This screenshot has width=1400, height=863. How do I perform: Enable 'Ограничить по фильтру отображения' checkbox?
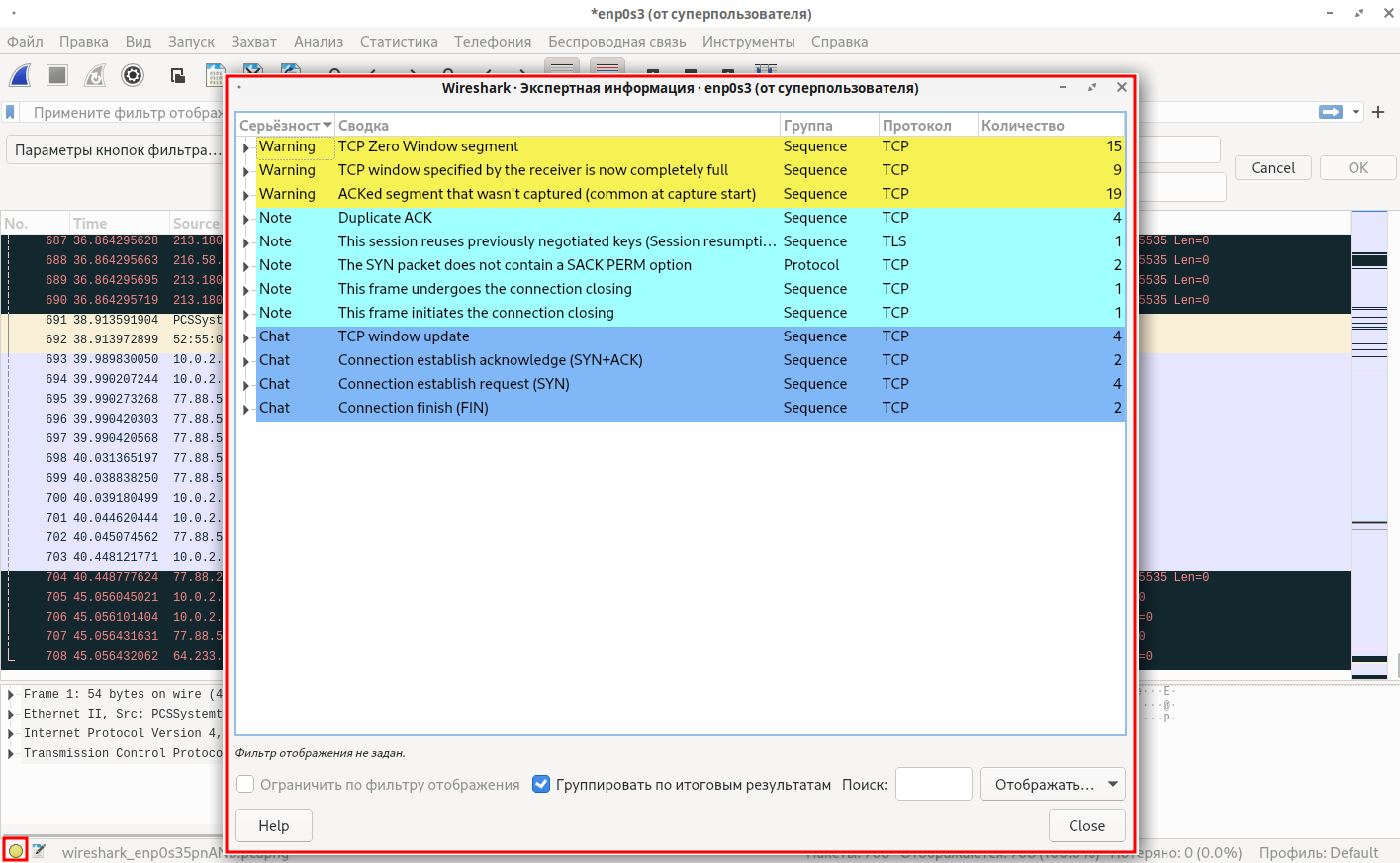246,785
